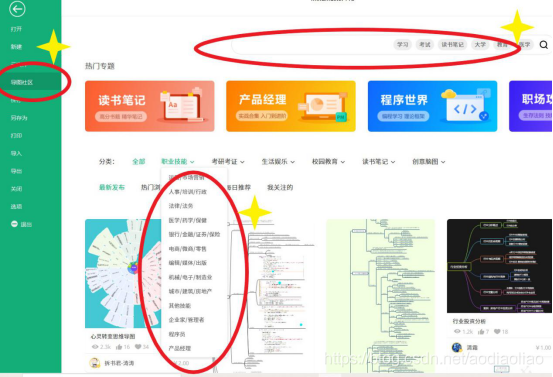Choose 企业家/管理者 from the dropdown list

pos(186,320)
